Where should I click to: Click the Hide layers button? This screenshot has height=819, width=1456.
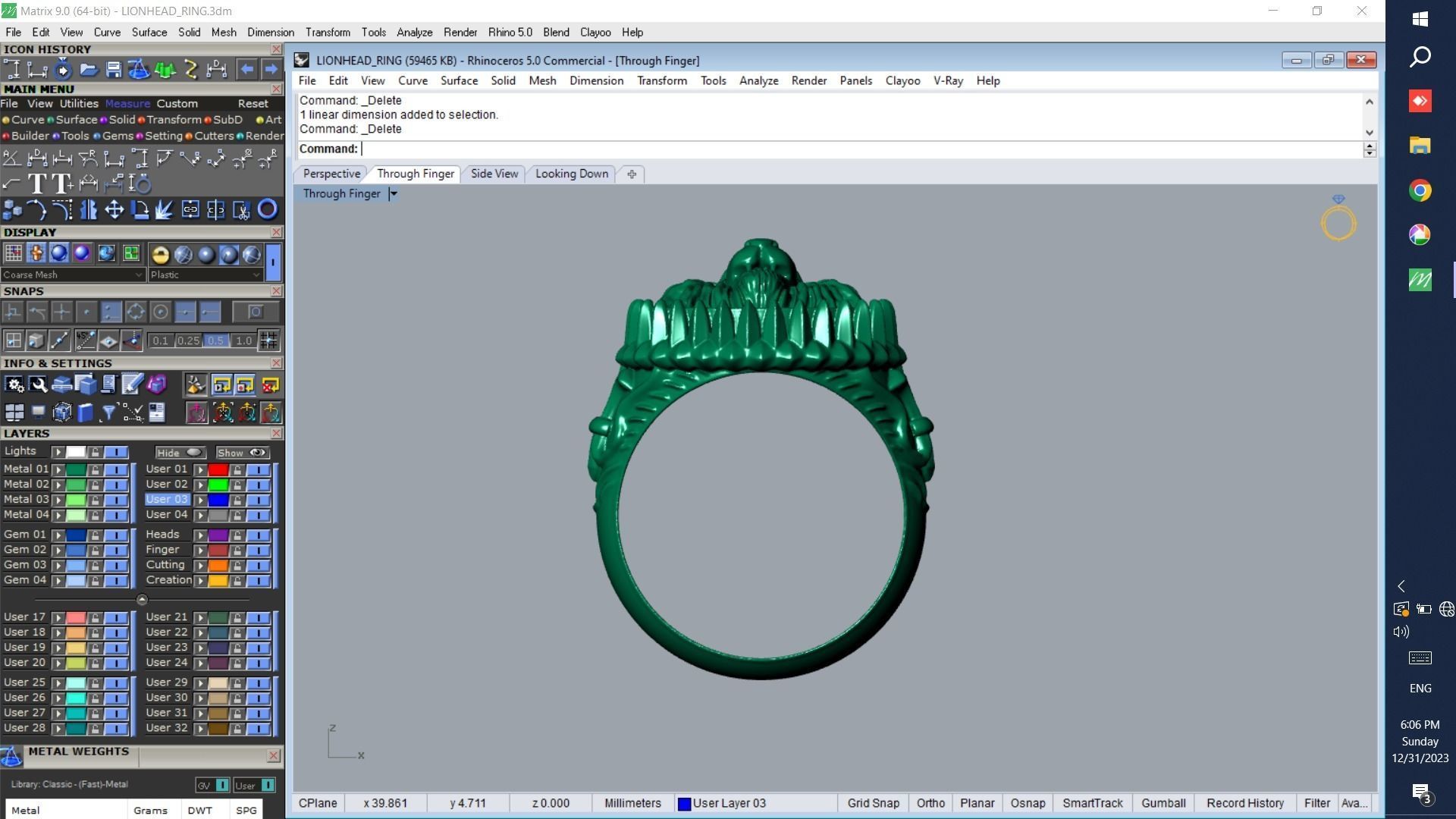(x=180, y=453)
